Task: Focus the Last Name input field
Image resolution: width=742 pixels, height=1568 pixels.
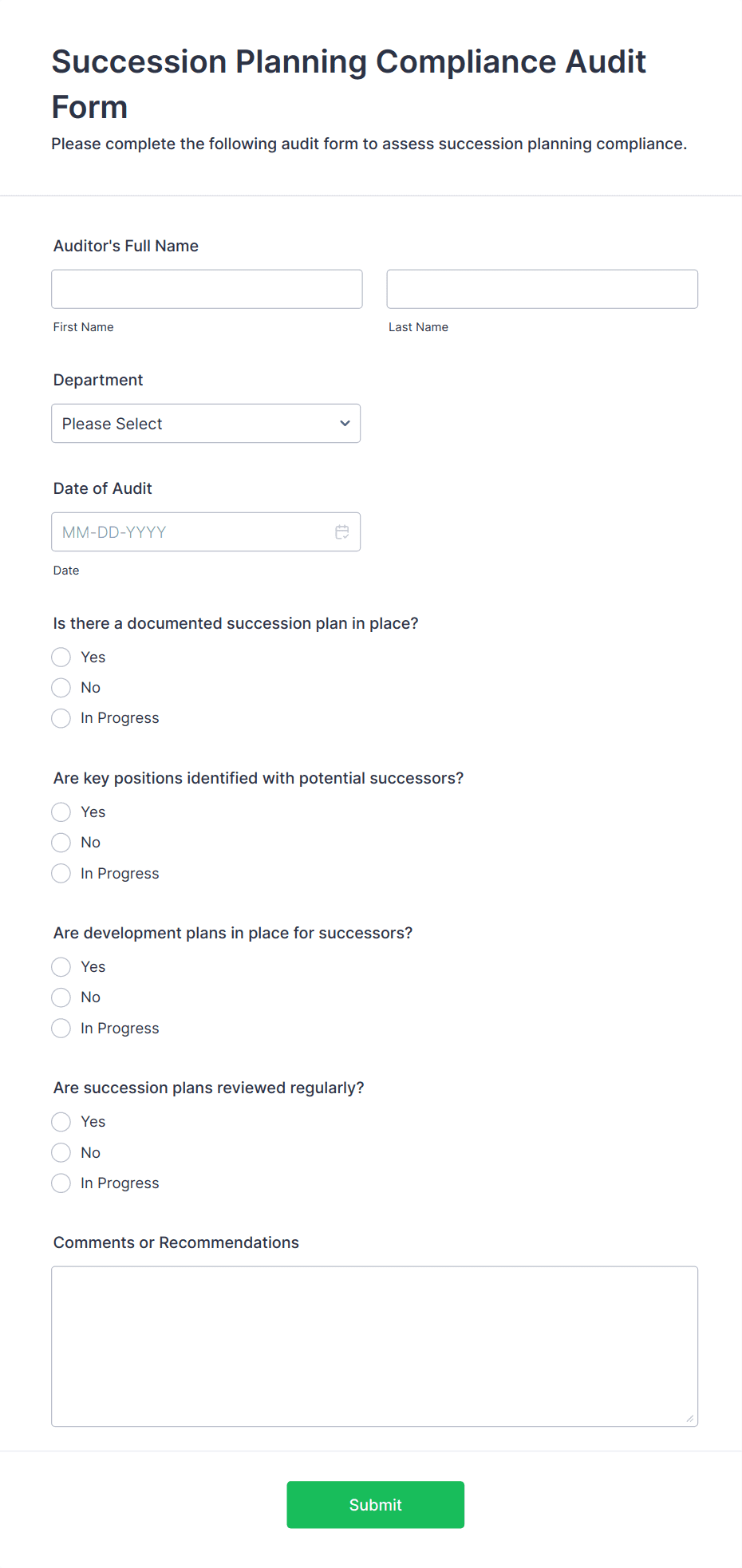Action: tap(543, 289)
